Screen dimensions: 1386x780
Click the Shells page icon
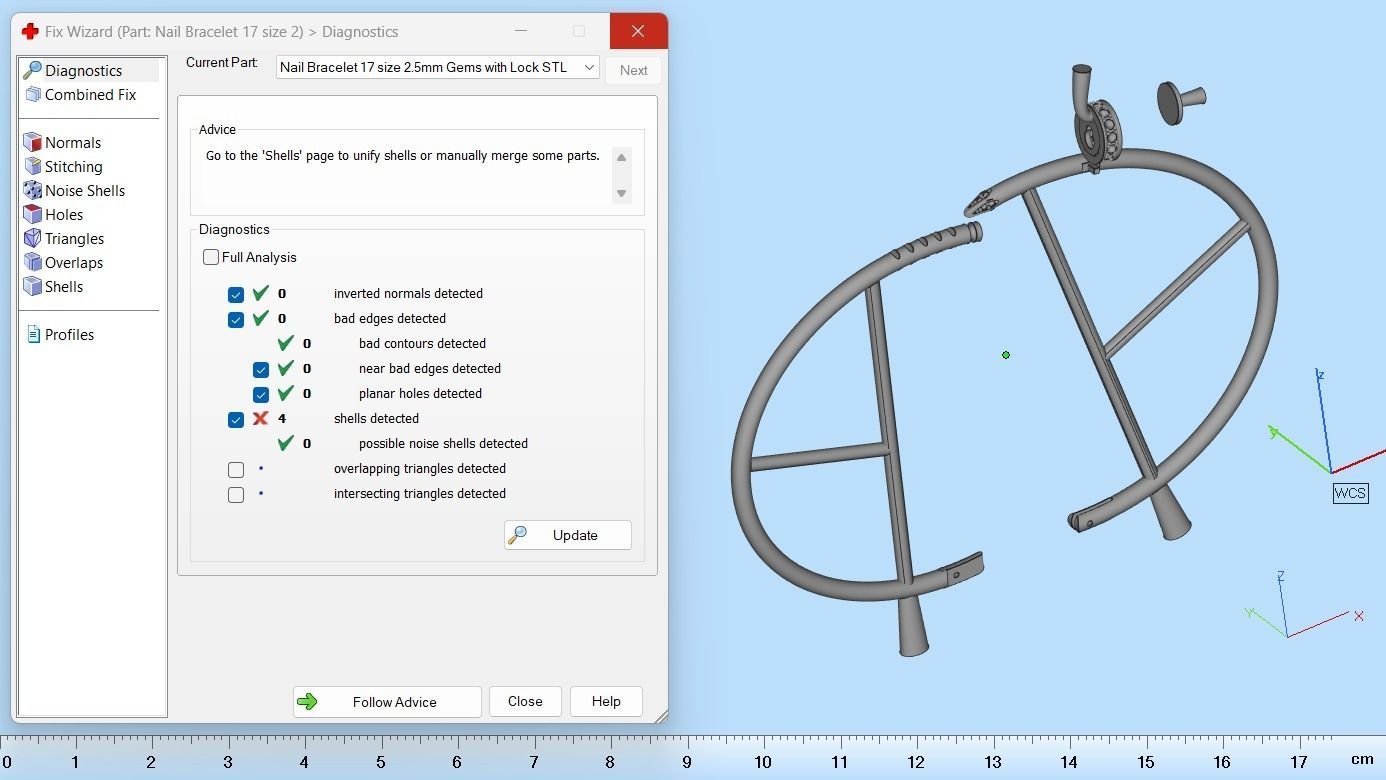tap(32, 286)
